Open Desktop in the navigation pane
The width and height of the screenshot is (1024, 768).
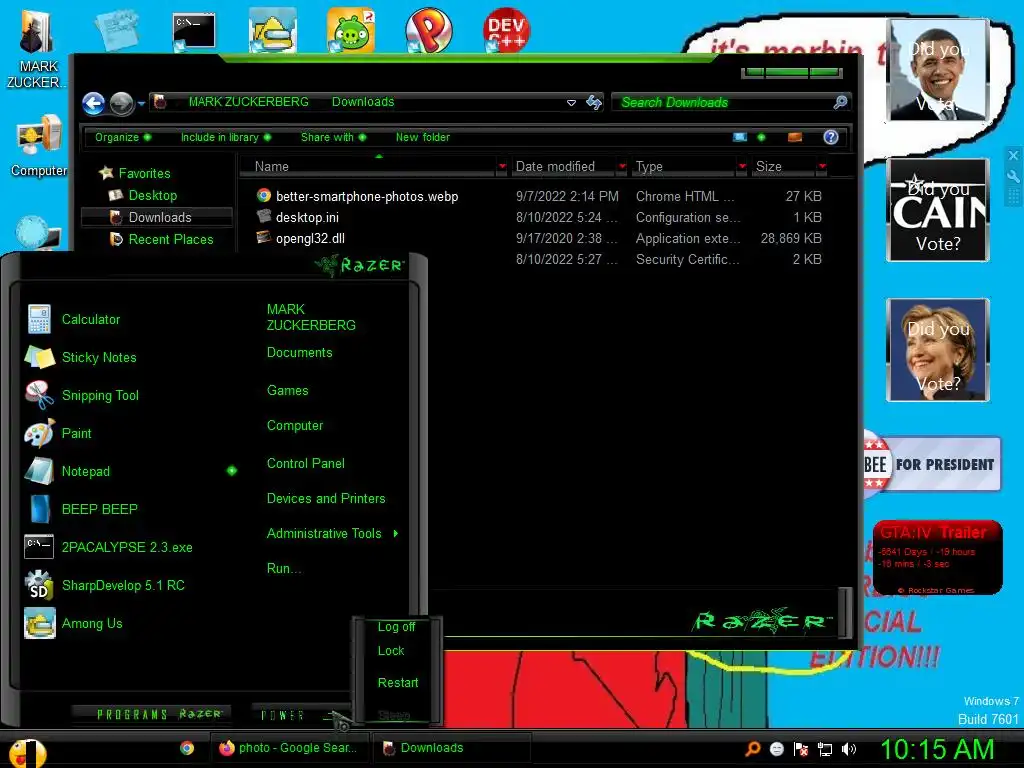(152, 195)
